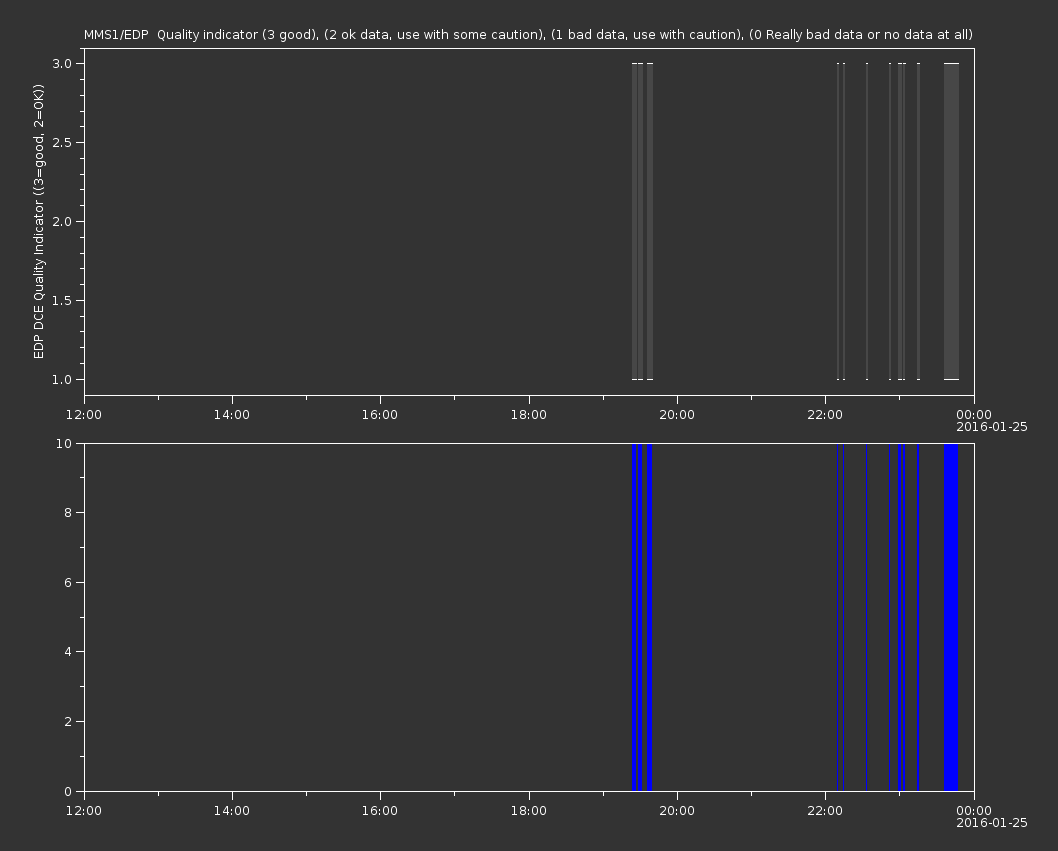
Task: Click the 10 tick label on bottom plot
Action: click(x=68, y=443)
